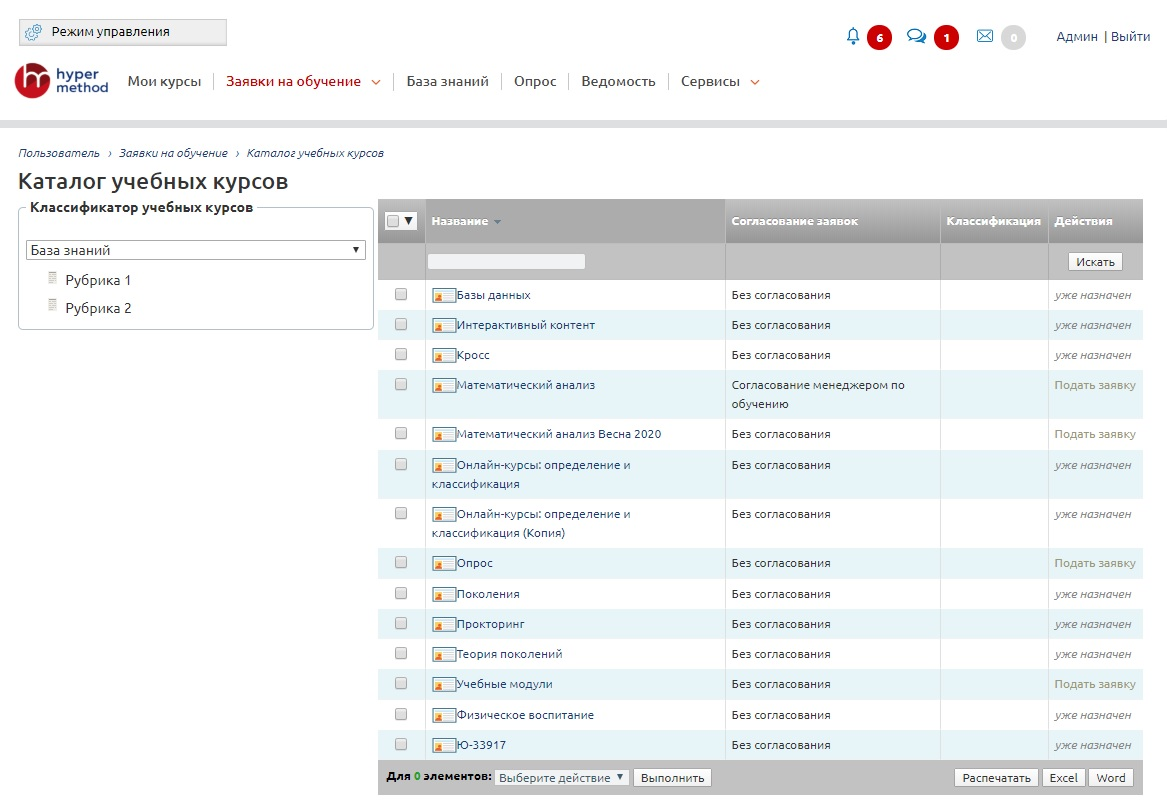Image resolution: width=1167 pixels, height=810 pixels.
Task: Open the mail envelope icon
Action: point(985,36)
